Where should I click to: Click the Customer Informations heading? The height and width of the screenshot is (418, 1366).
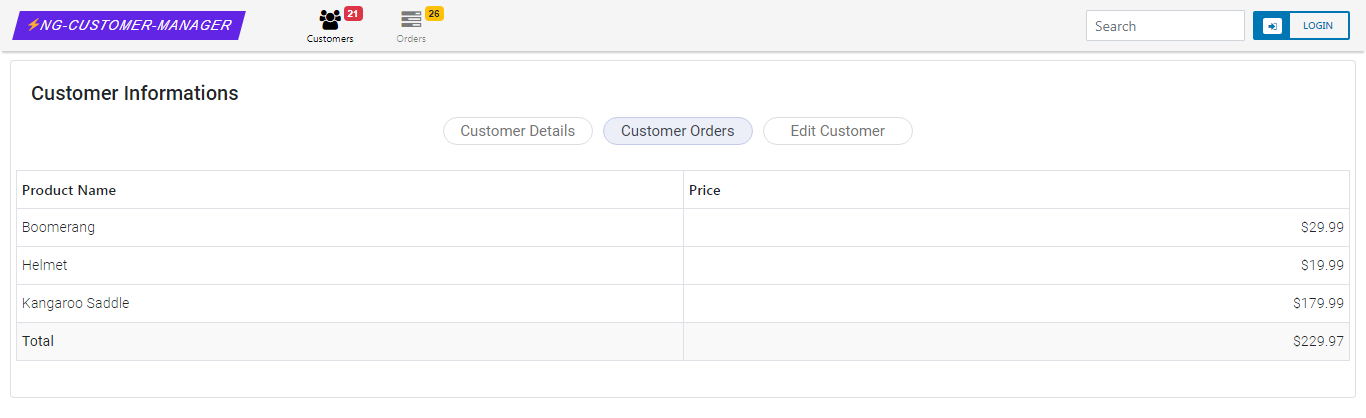pyautogui.click(x=135, y=94)
